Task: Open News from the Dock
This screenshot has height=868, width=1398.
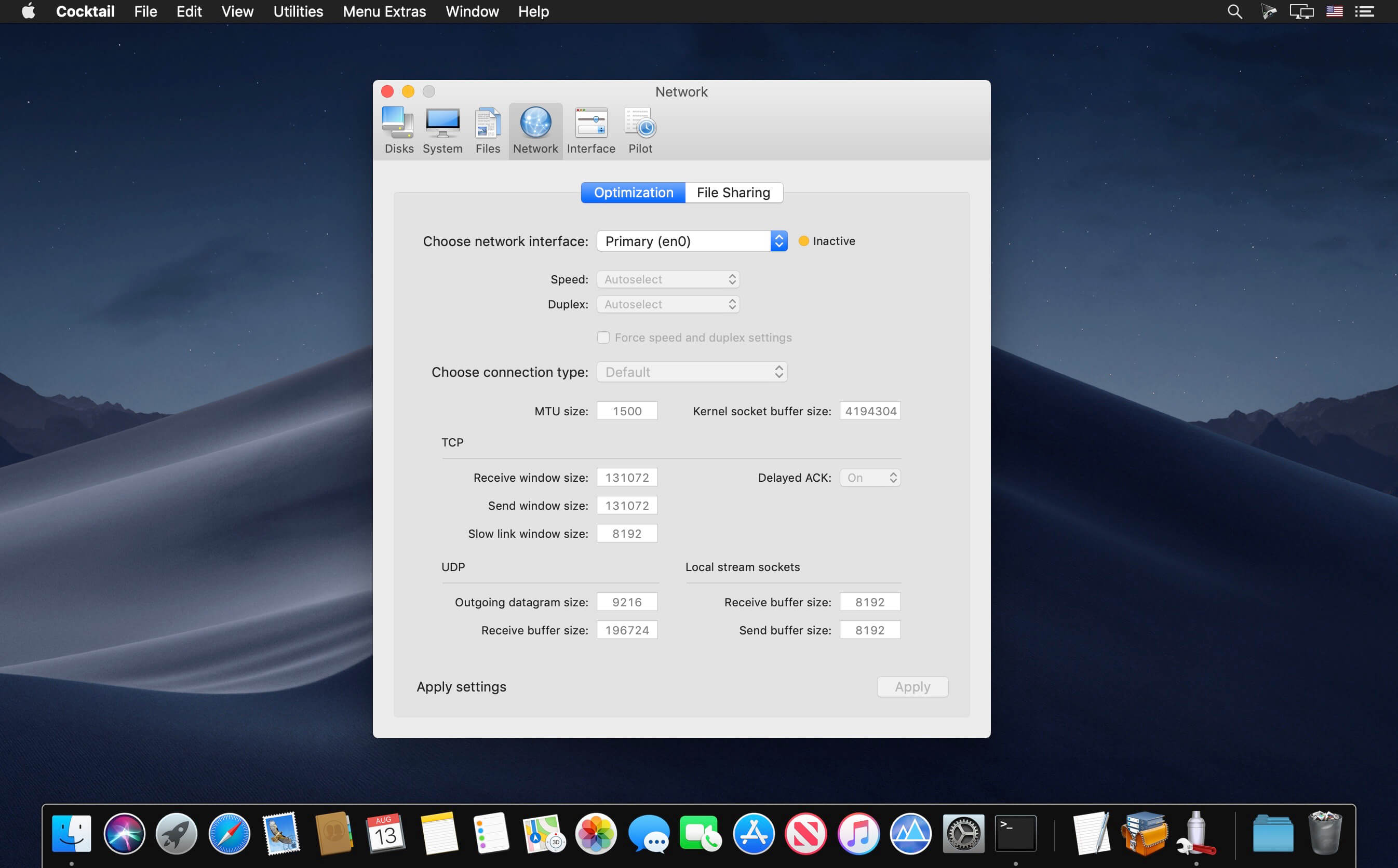Action: tap(805, 833)
